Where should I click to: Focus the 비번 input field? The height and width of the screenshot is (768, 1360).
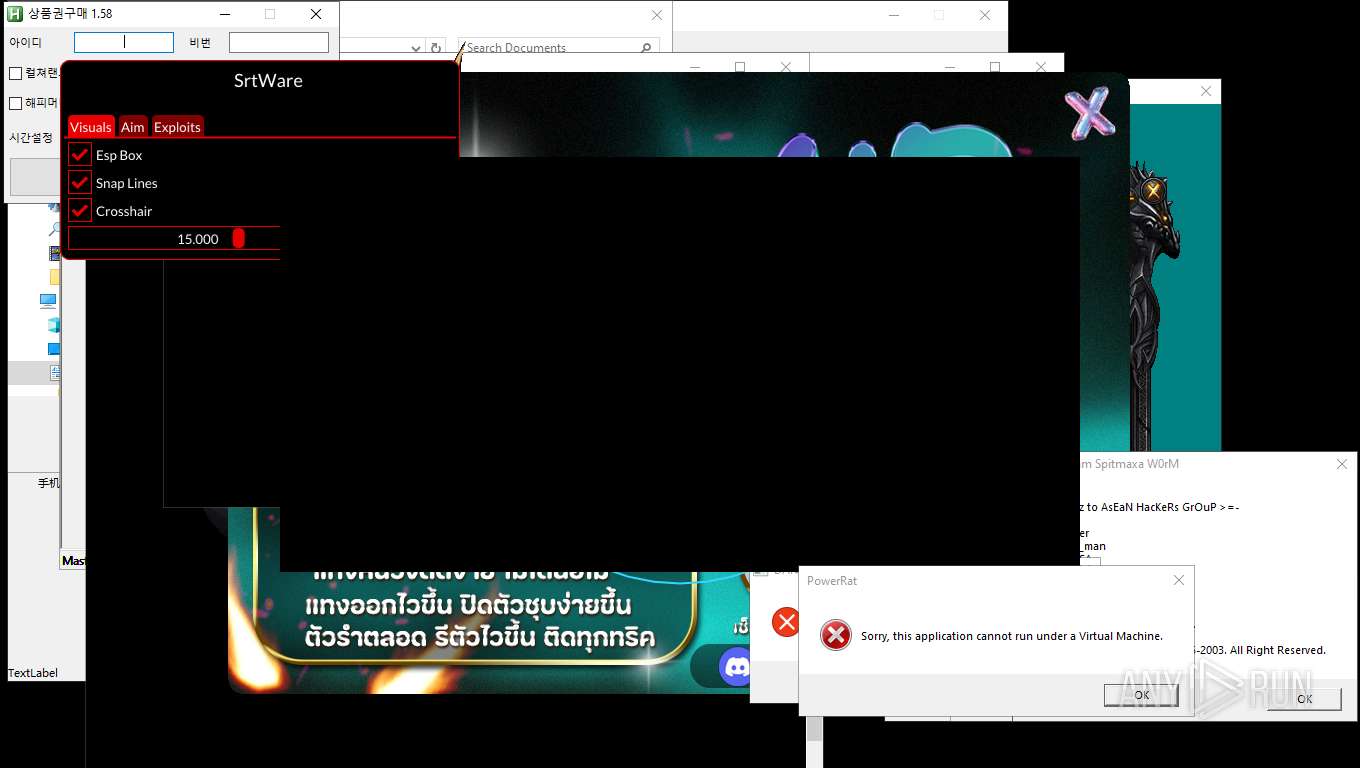279,42
